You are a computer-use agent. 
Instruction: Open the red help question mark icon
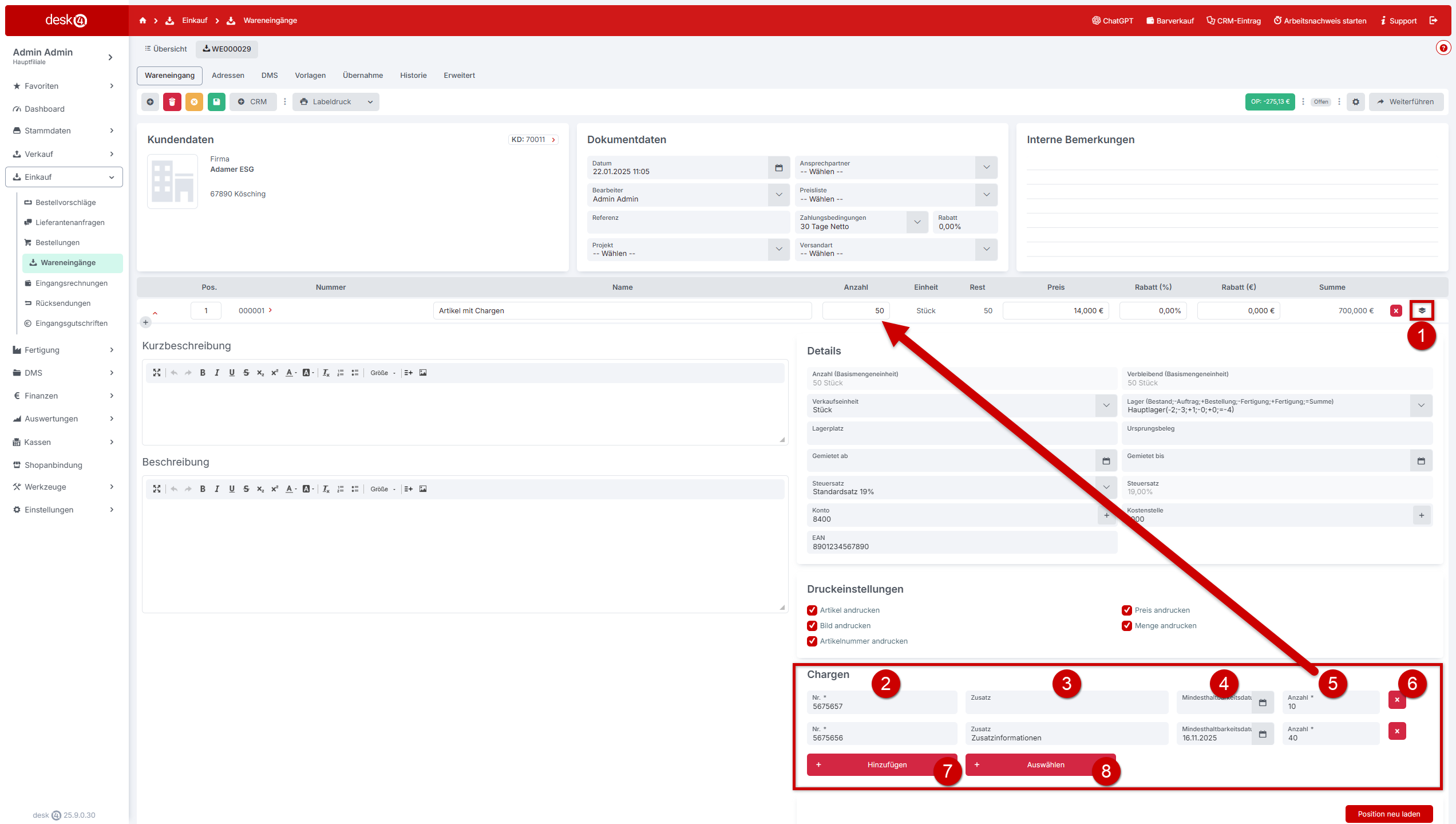(x=1443, y=48)
